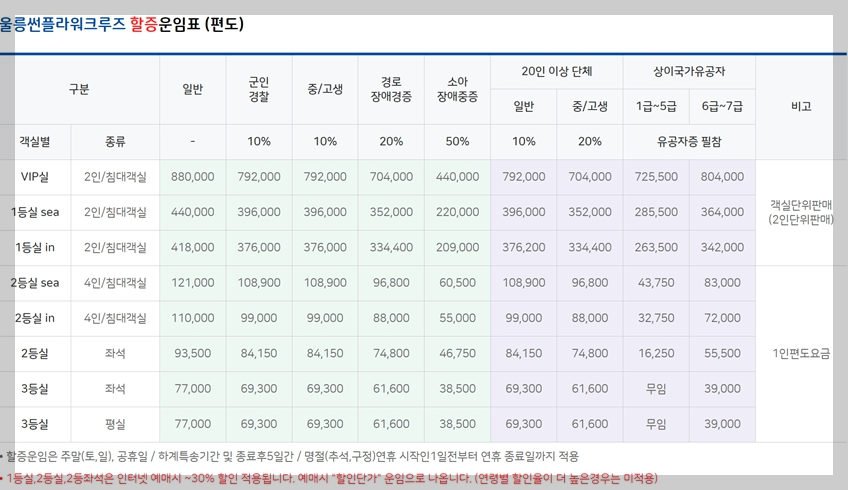Click the 객실단위판매 (2인단위판매) remark
Image resolution: width=848 pixels, height=490 pixels.
pos(801,212)
